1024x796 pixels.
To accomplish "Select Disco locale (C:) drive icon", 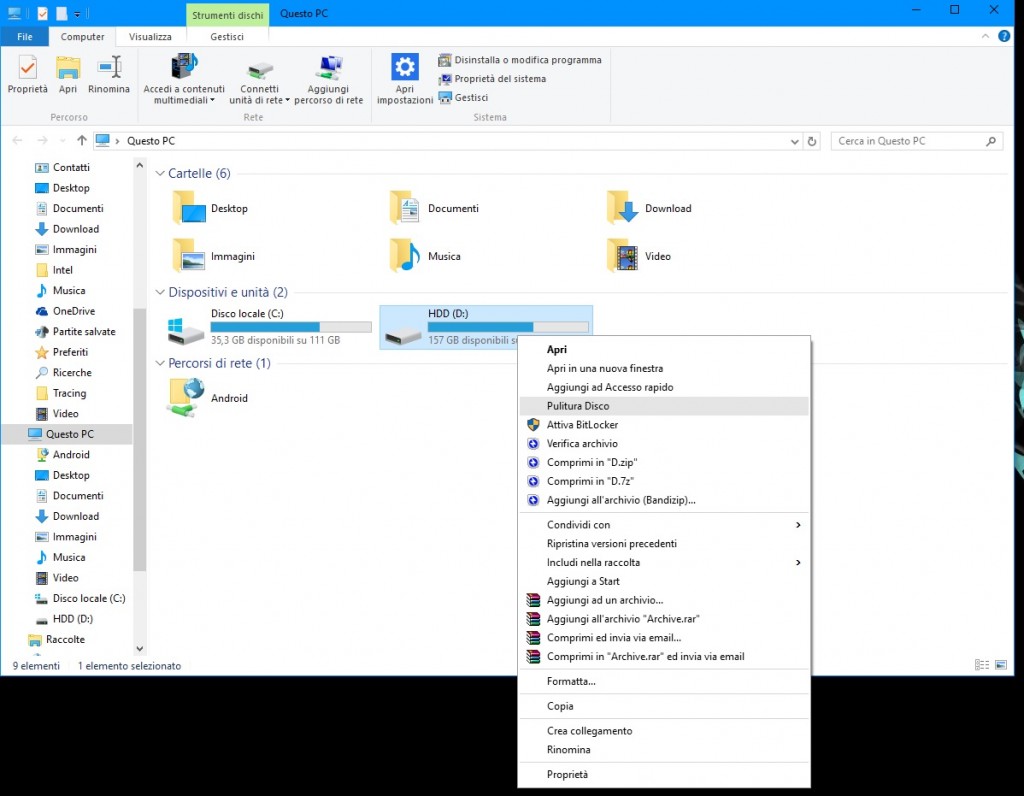I will [x=187, y=332].
